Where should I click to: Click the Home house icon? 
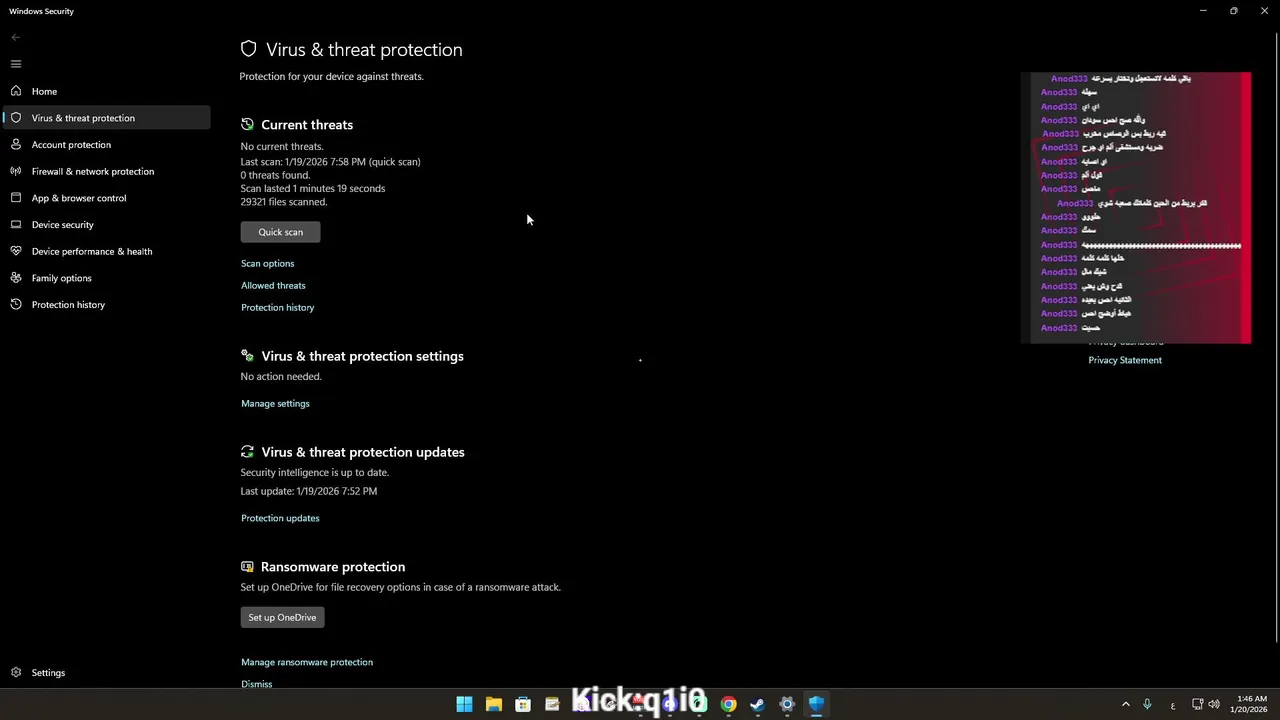click(16, 91)
